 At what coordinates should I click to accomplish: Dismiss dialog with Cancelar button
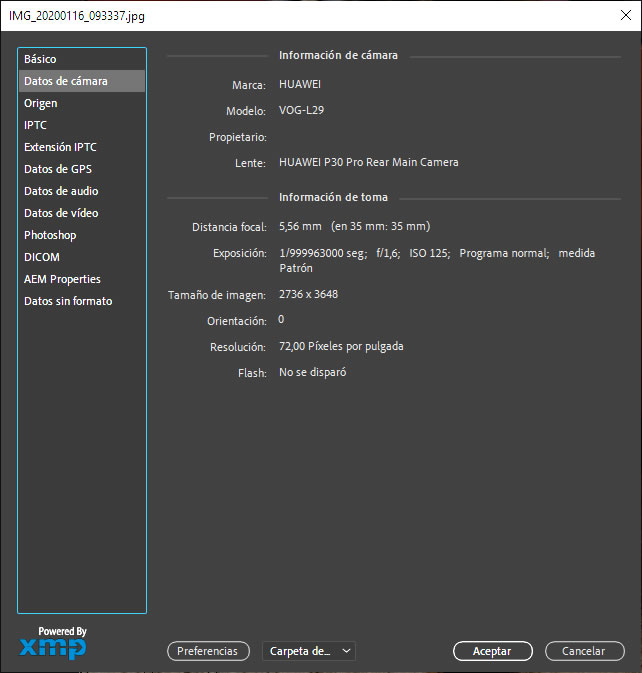coord(584,651)
